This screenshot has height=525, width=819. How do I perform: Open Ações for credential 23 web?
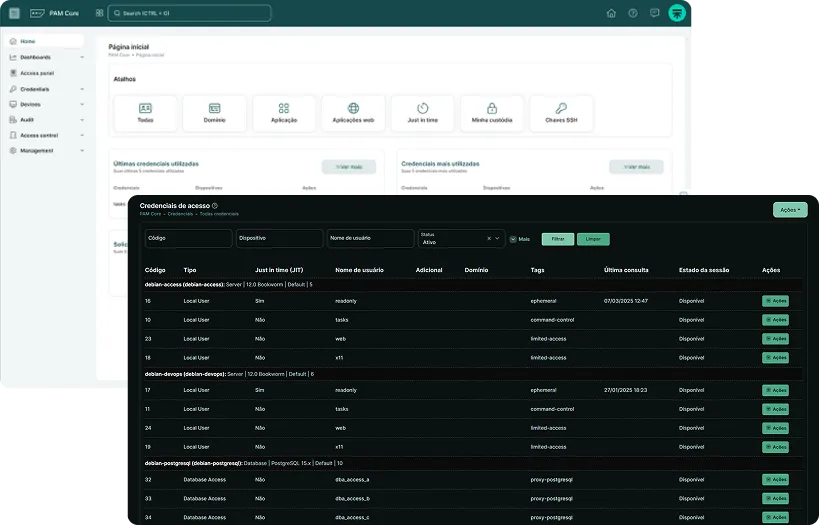tap(775, 339)
